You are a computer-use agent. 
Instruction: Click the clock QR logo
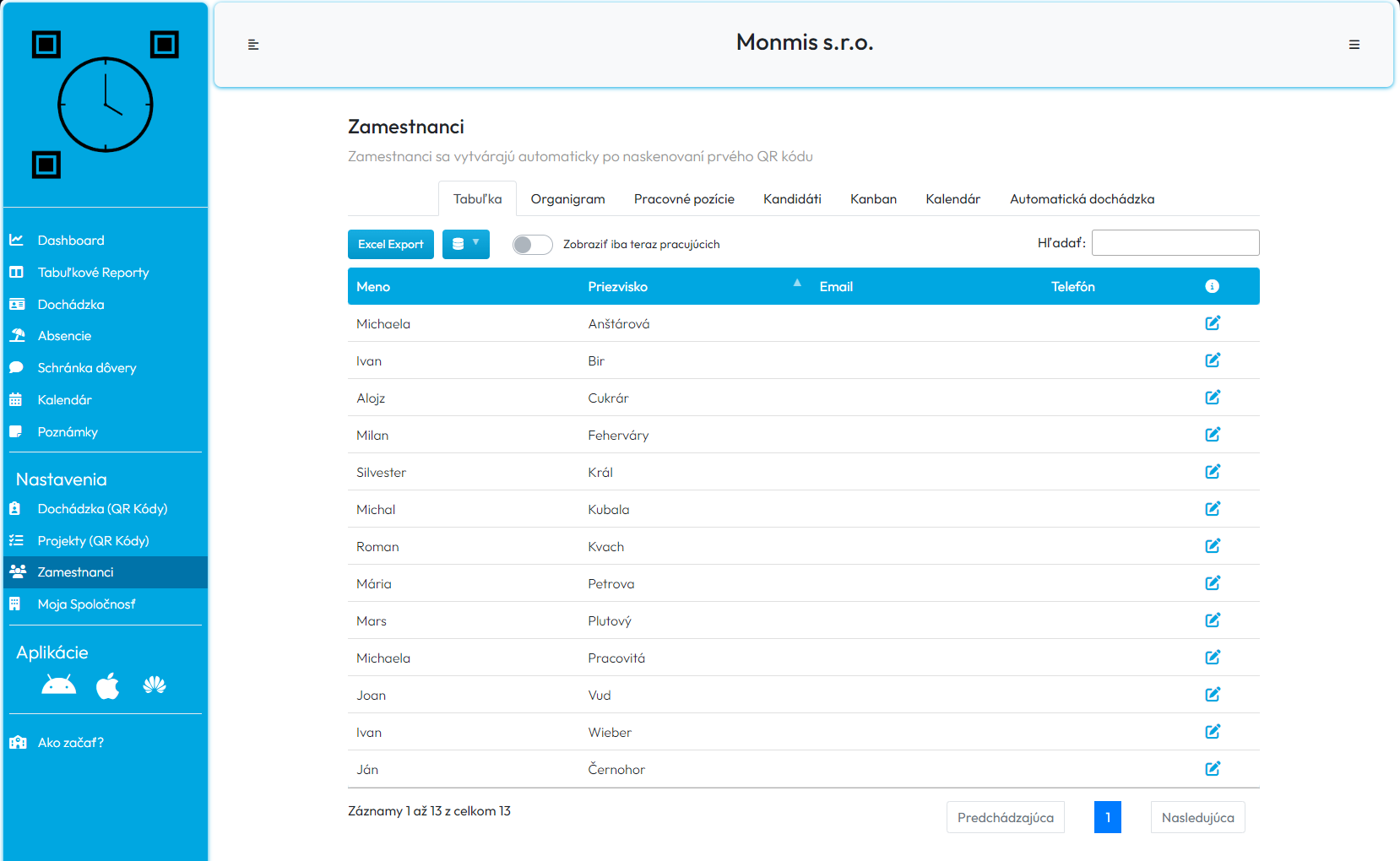click(106, 105)
